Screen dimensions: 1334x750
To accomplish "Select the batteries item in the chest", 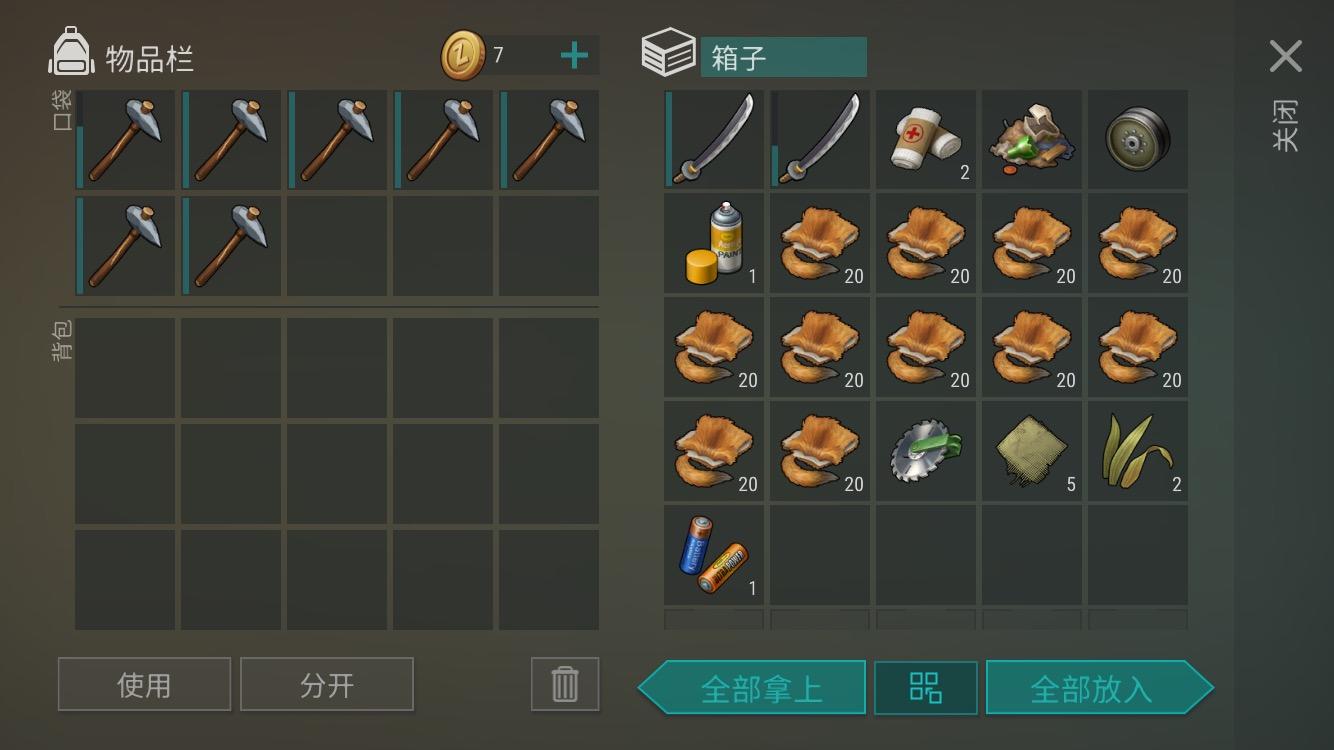I will point(714,555).
